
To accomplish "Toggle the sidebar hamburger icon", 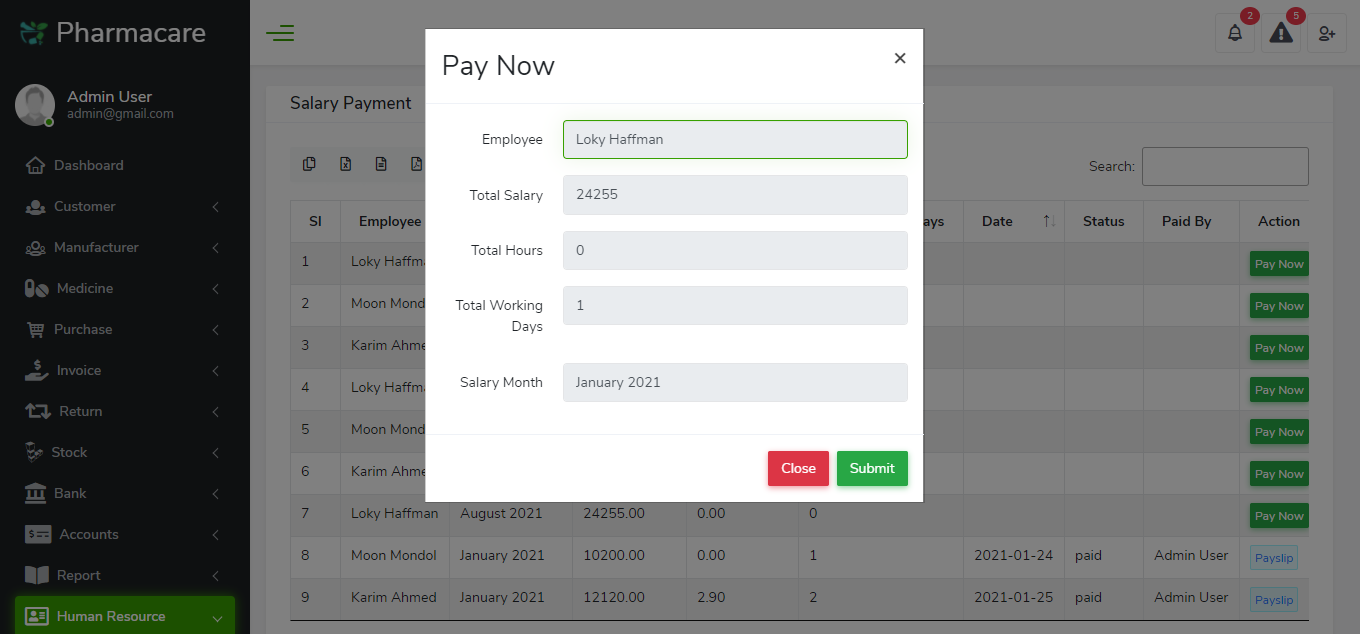I will click(280, 33).
